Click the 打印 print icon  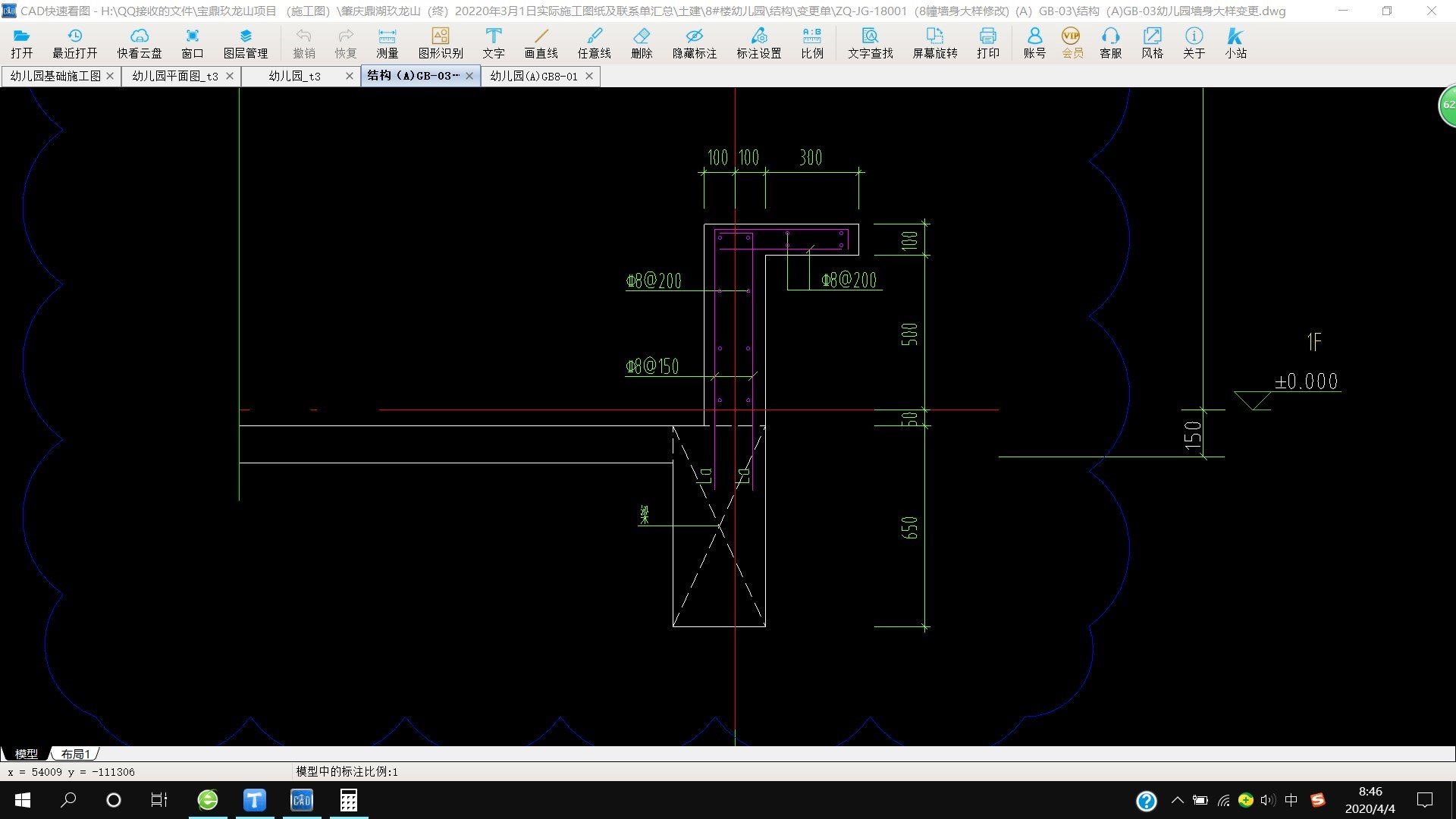tap(988, 43)
